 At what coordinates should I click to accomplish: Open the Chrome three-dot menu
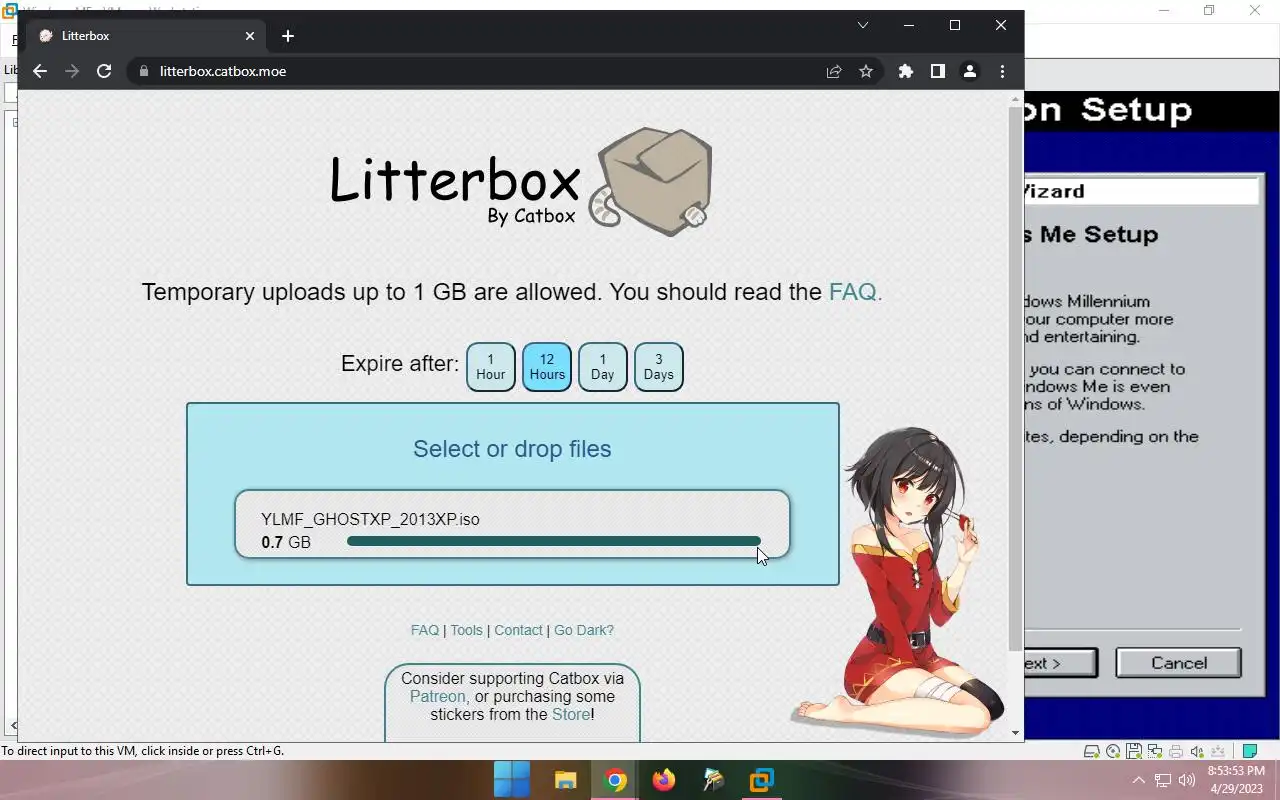(x=1002, y=71)
